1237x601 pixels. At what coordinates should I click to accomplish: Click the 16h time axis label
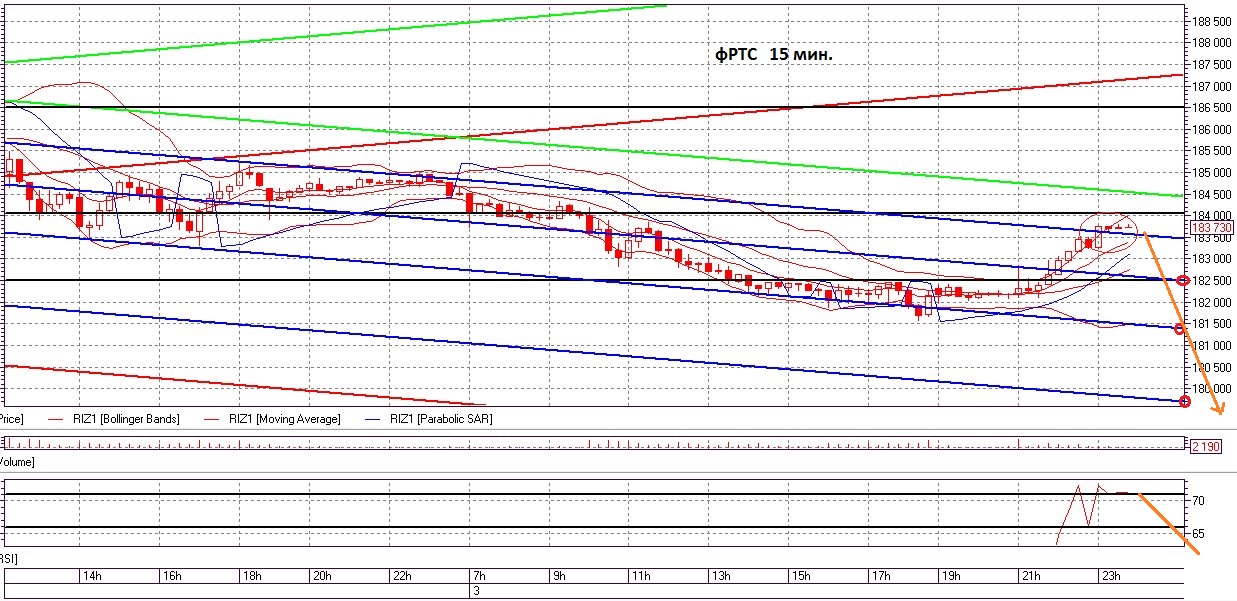pyautogui.click(x=171, y=576)
